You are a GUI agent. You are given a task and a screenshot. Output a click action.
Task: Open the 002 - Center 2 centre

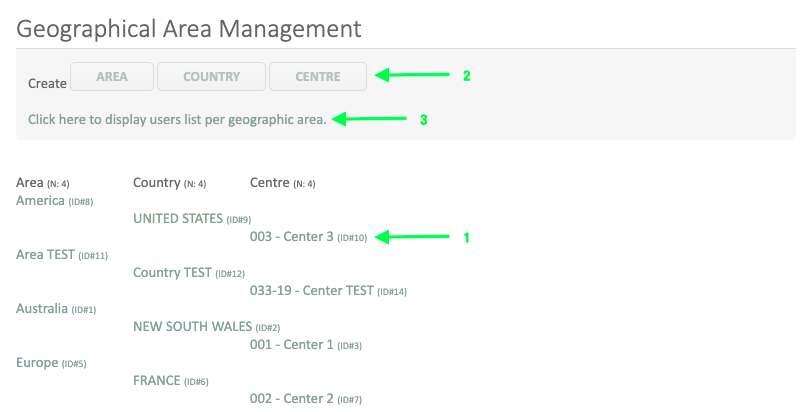292,399
